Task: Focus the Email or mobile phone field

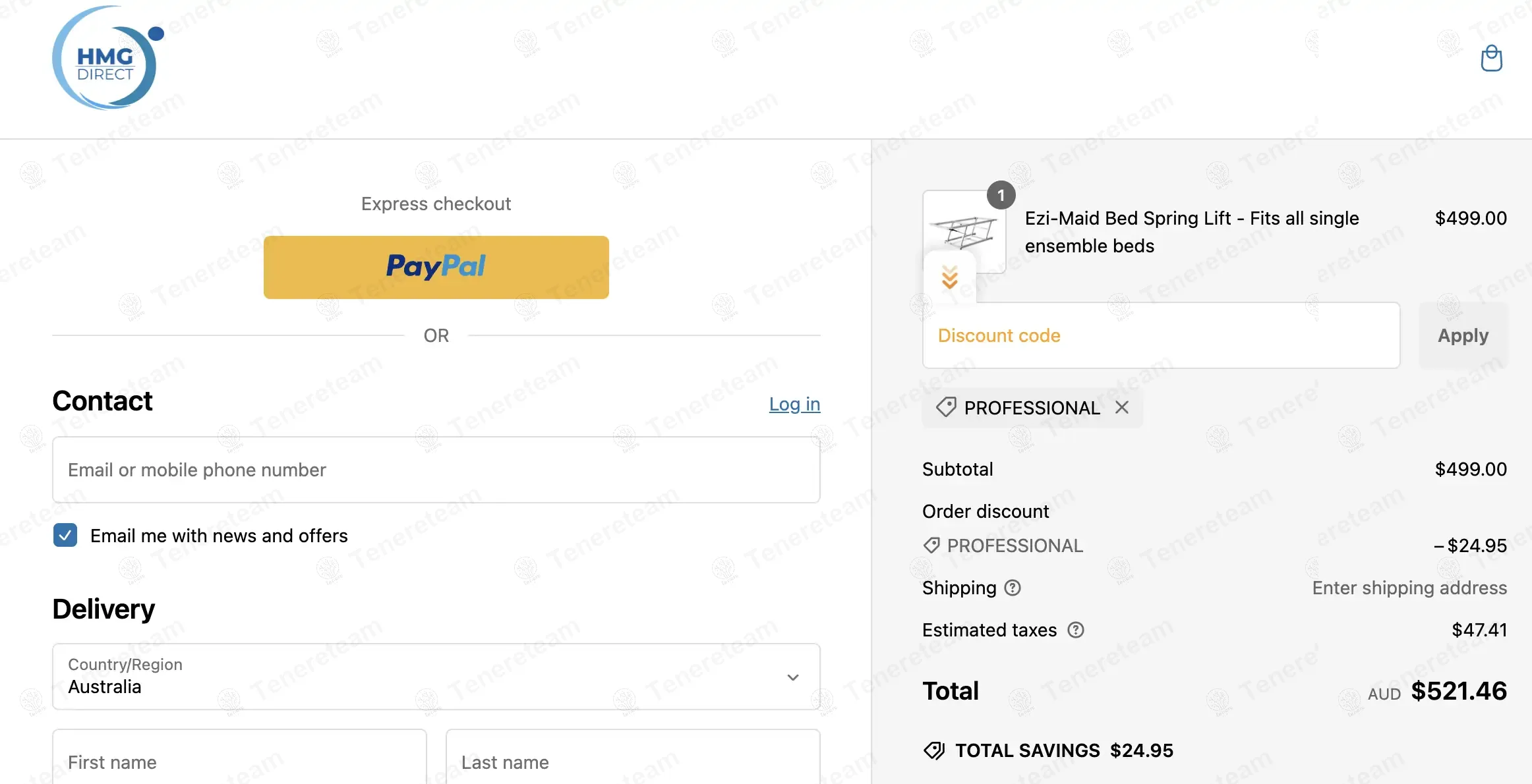Action: click(x=436, y=470)
